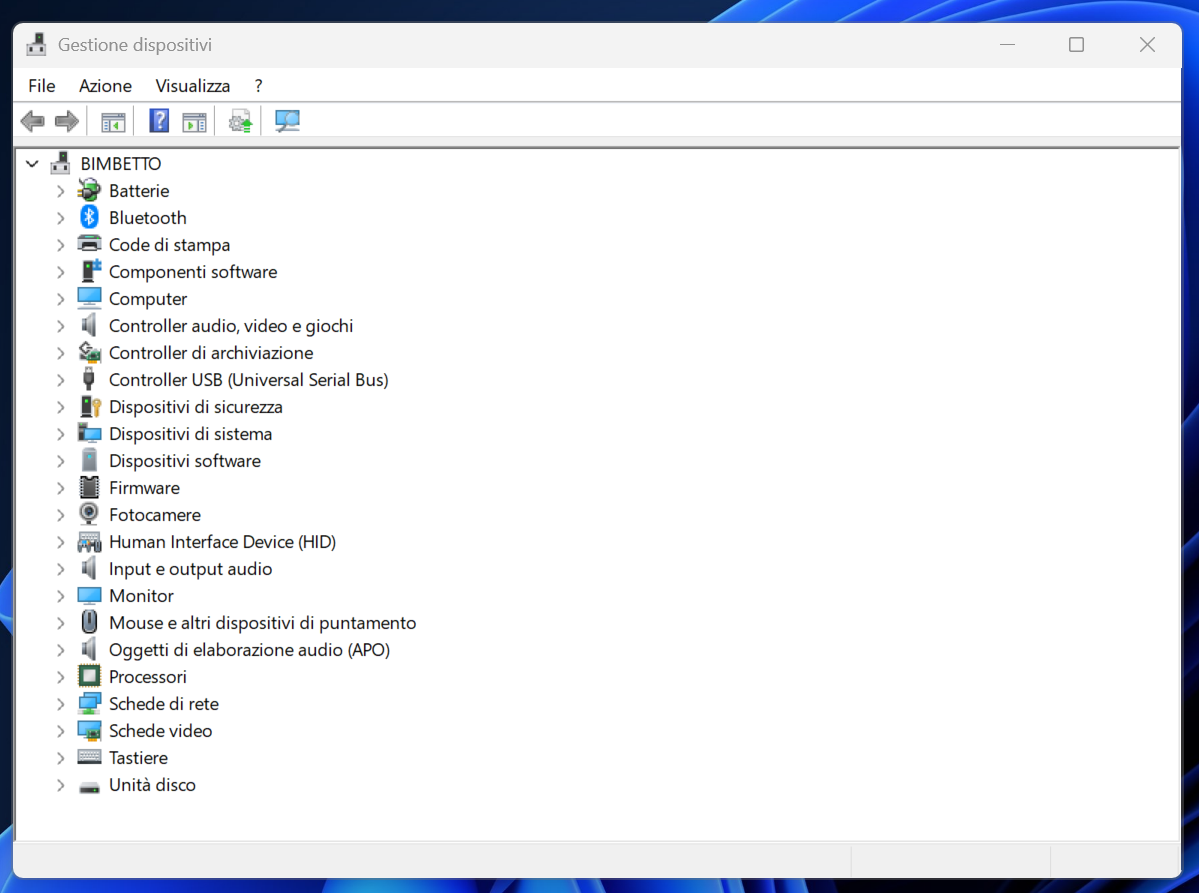Click the show/hide action pane icon
This screenshot has height=893, width=1199.
tap(194, 122)
